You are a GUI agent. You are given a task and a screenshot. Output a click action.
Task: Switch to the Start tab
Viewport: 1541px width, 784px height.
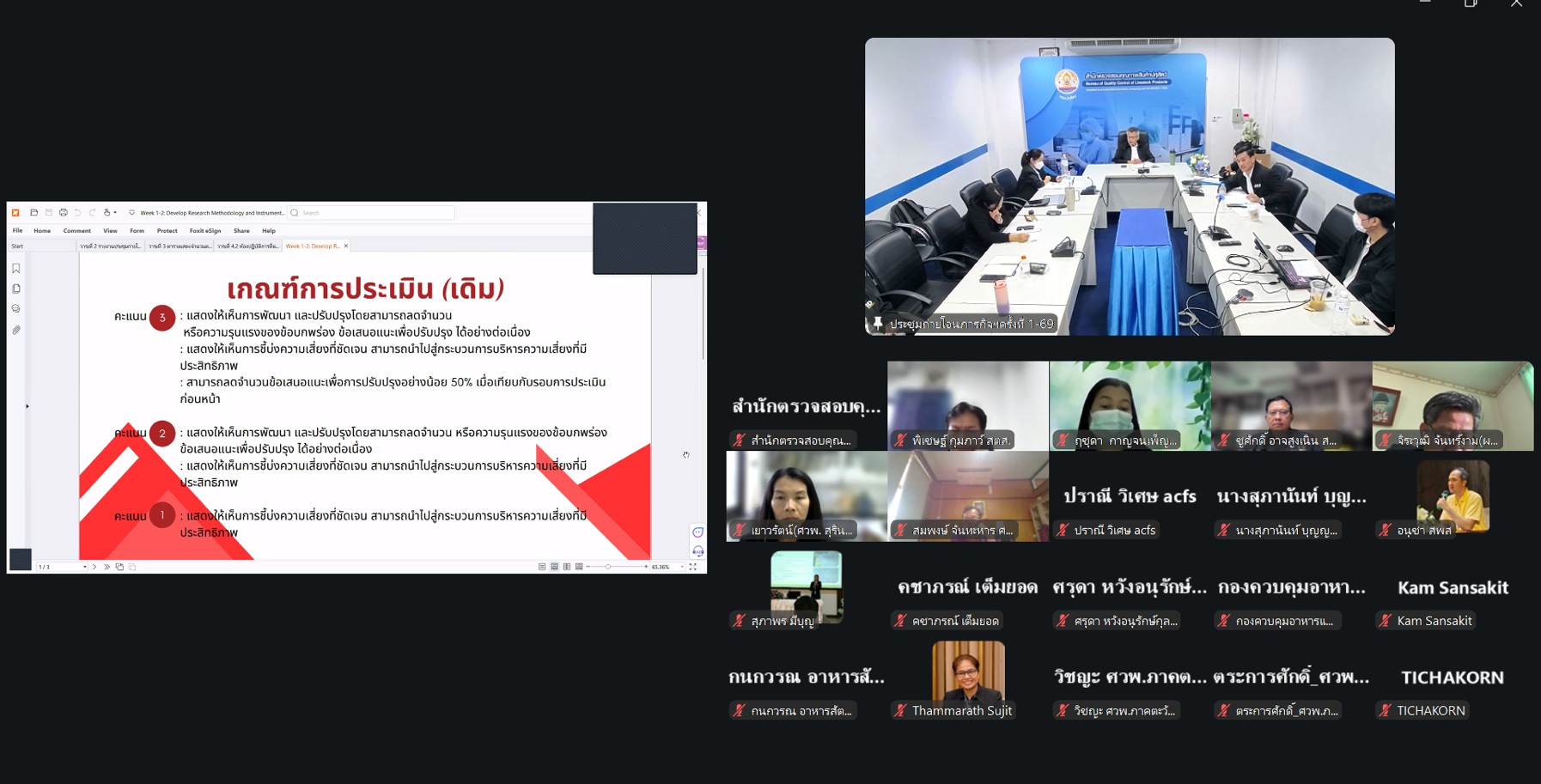point(17,246)
